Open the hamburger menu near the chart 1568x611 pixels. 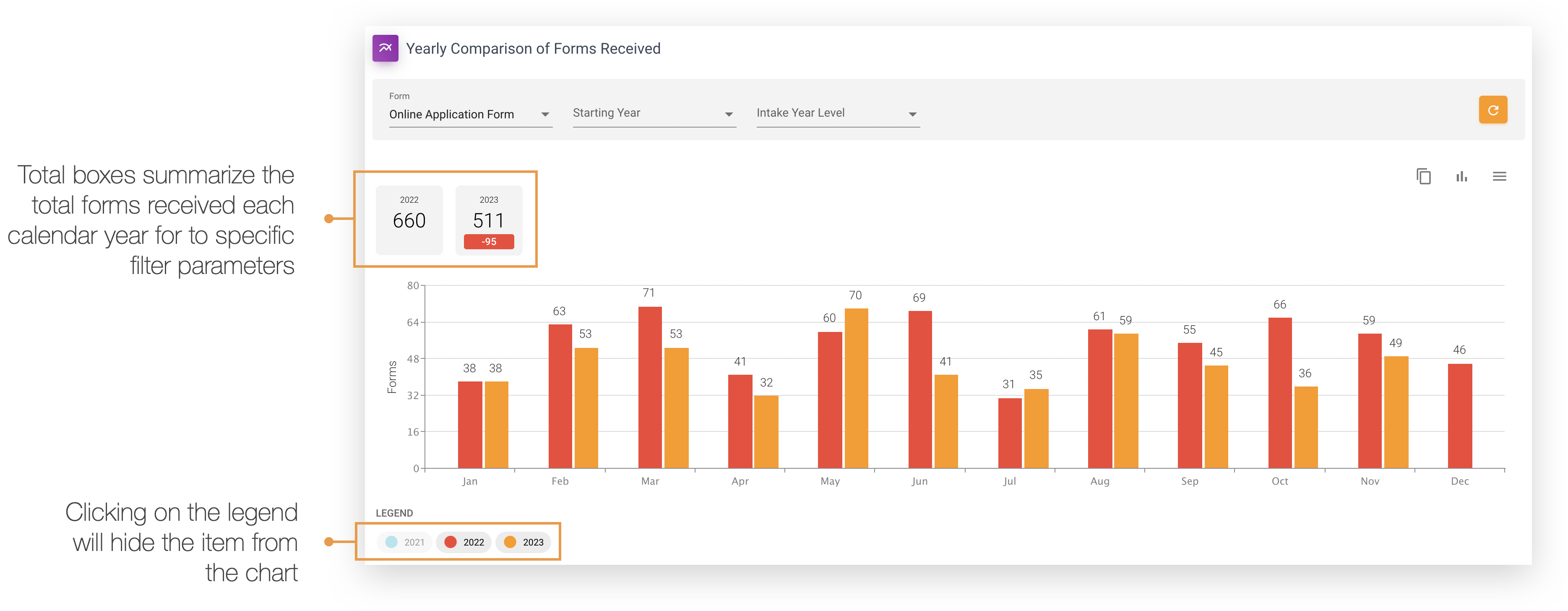coord(1500,177)
